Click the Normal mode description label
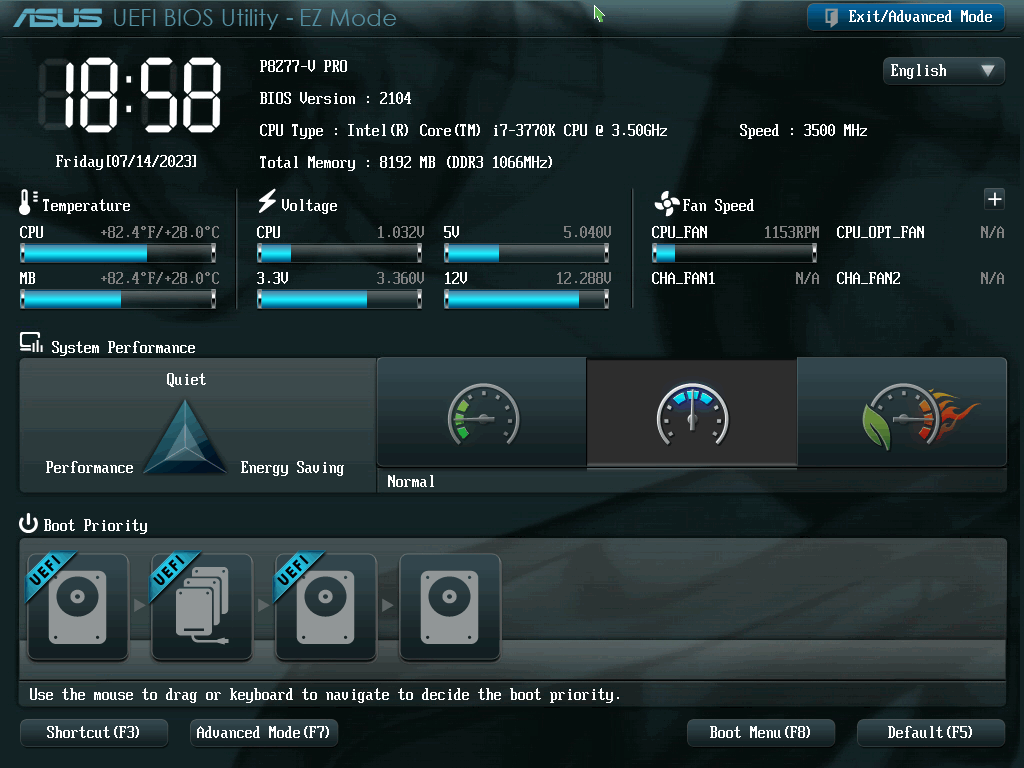The image size is (1024, 768). (x=411, y=482)
